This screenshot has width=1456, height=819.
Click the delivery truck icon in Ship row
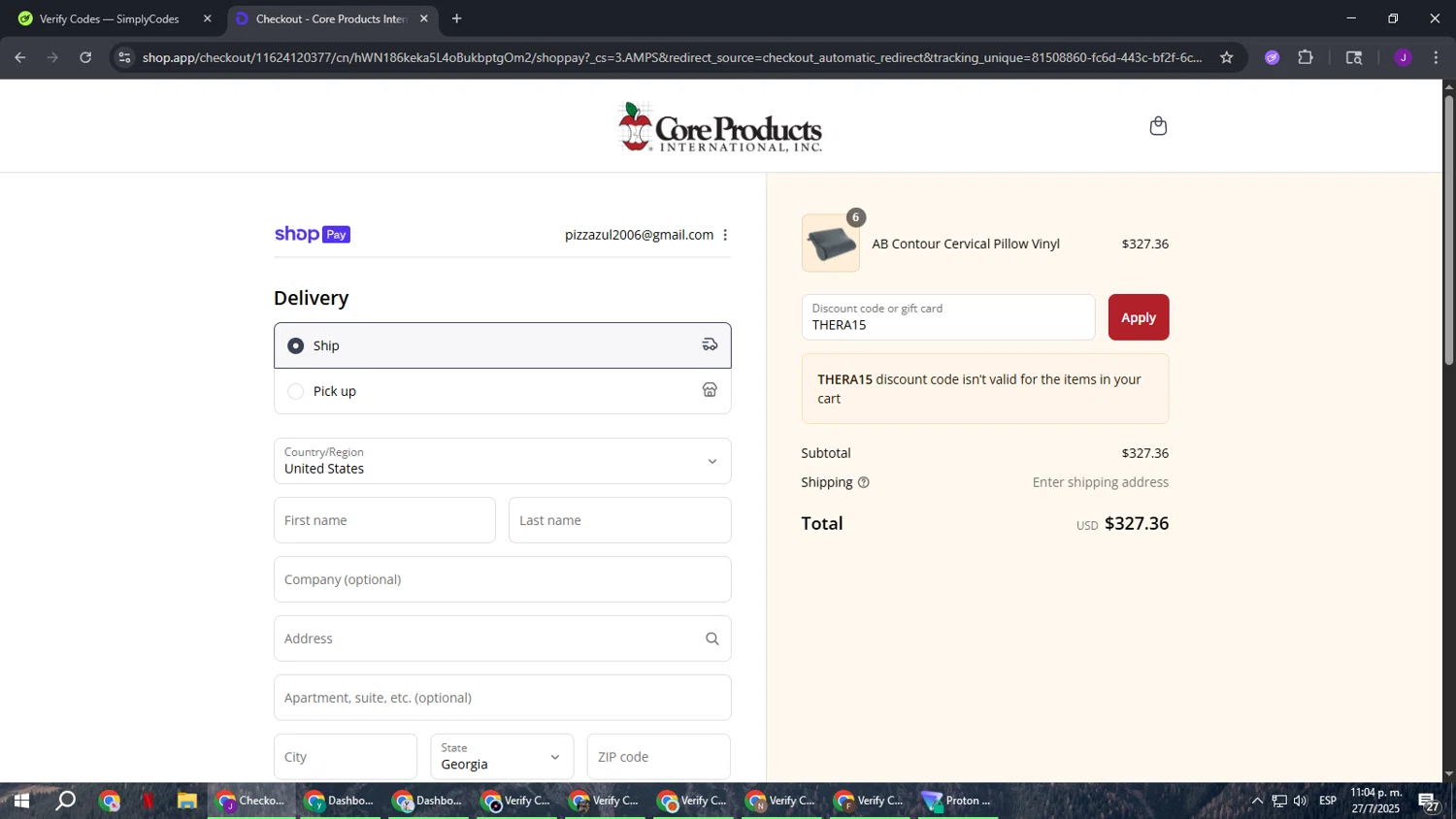(710, 344)
